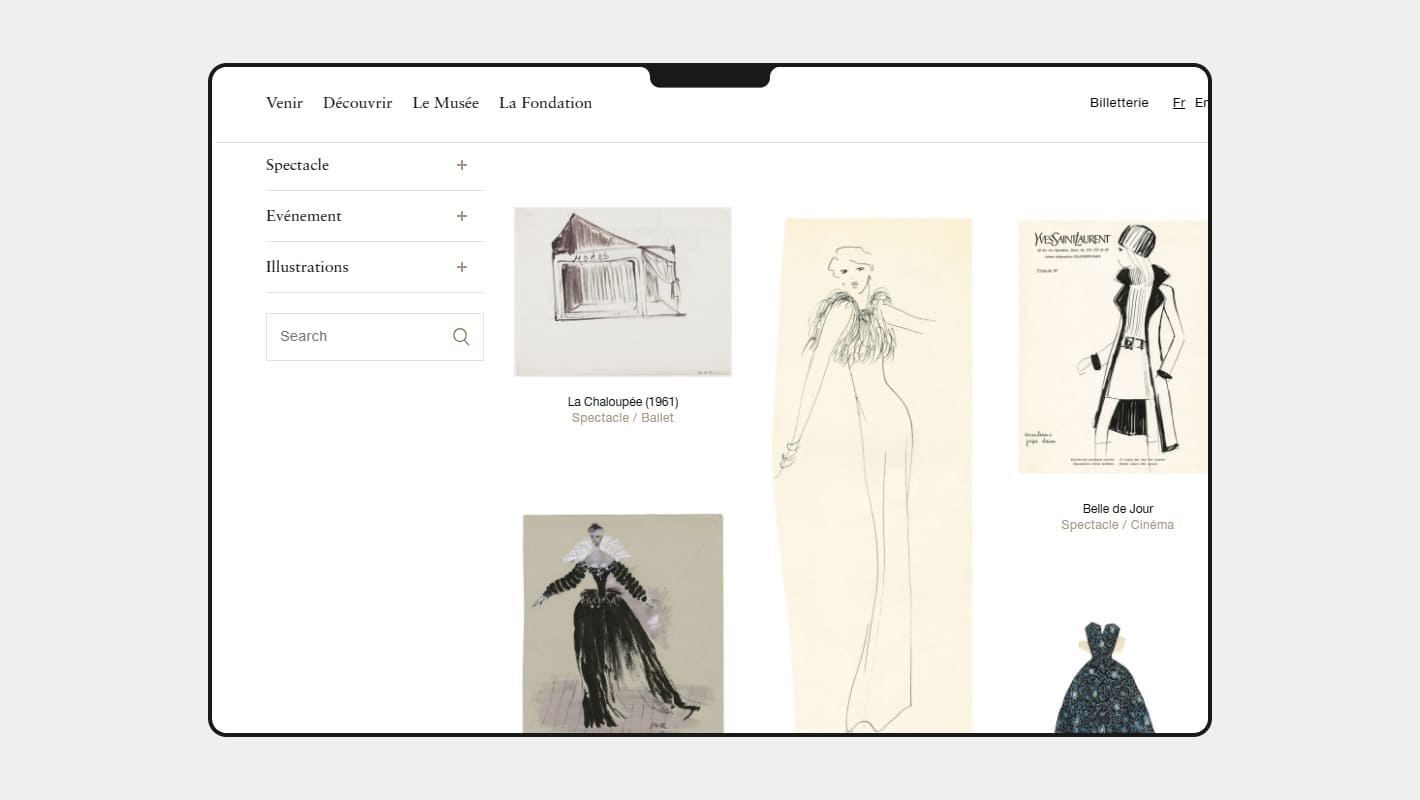Viewport: 1420px width, 800px height.
Task: Open the Venir menu
Action: pos(284,103)
